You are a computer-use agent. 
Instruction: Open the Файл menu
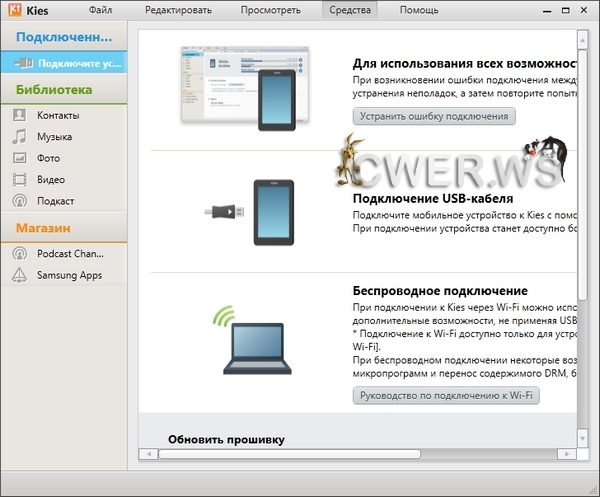click(101, 10)
